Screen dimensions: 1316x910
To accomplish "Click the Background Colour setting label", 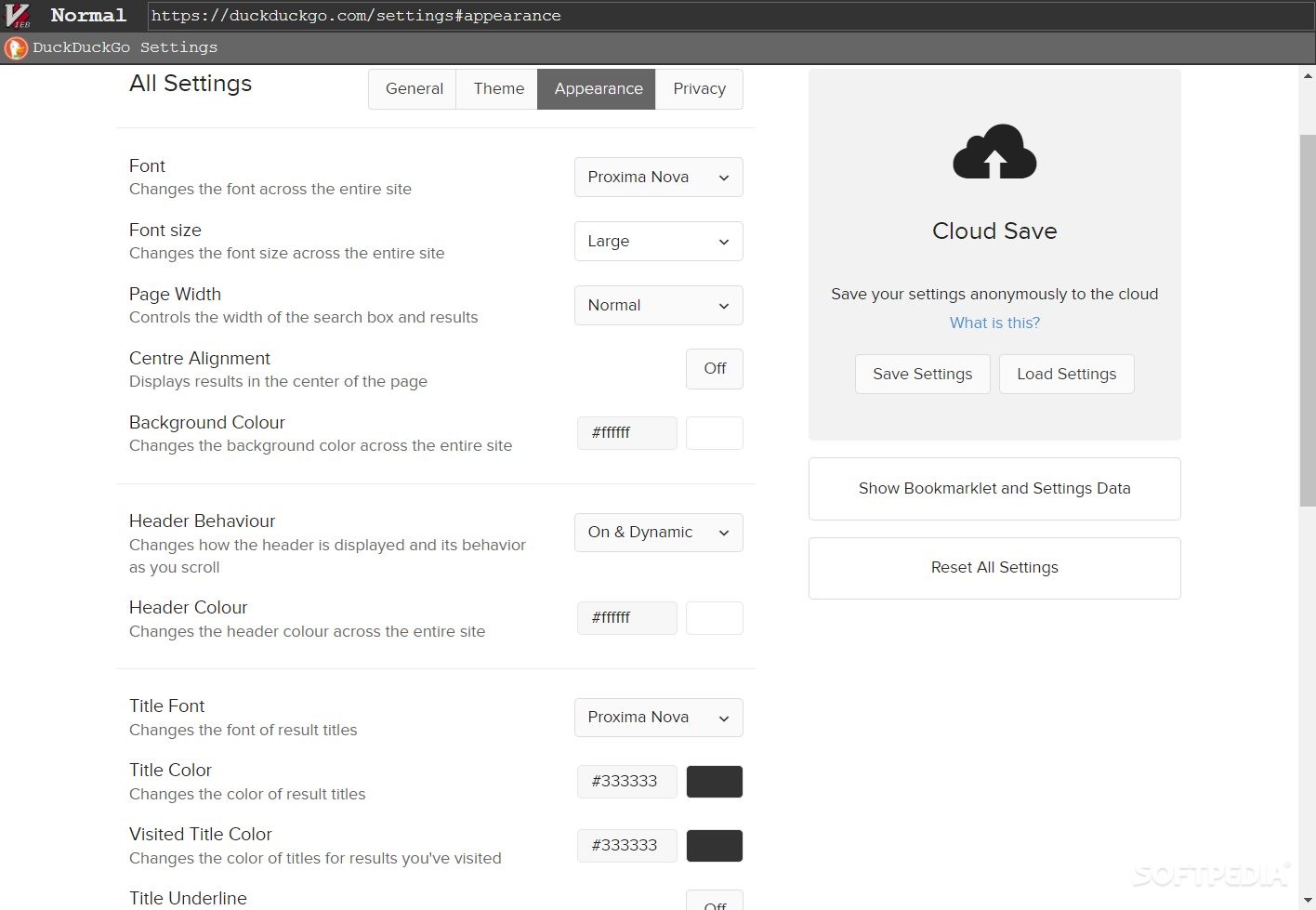I will point(207,423).
